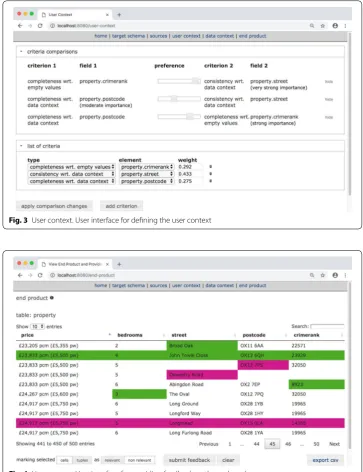Open profile icon in User Context window
Image resolution: width=363 pixels, height=472 pixels.
[335, 26]
